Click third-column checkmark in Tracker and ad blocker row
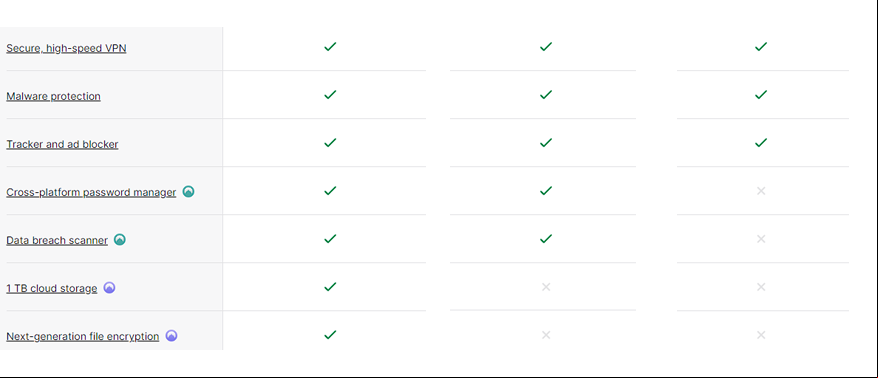This screenshot has width=878, height=378. (761, 143)
